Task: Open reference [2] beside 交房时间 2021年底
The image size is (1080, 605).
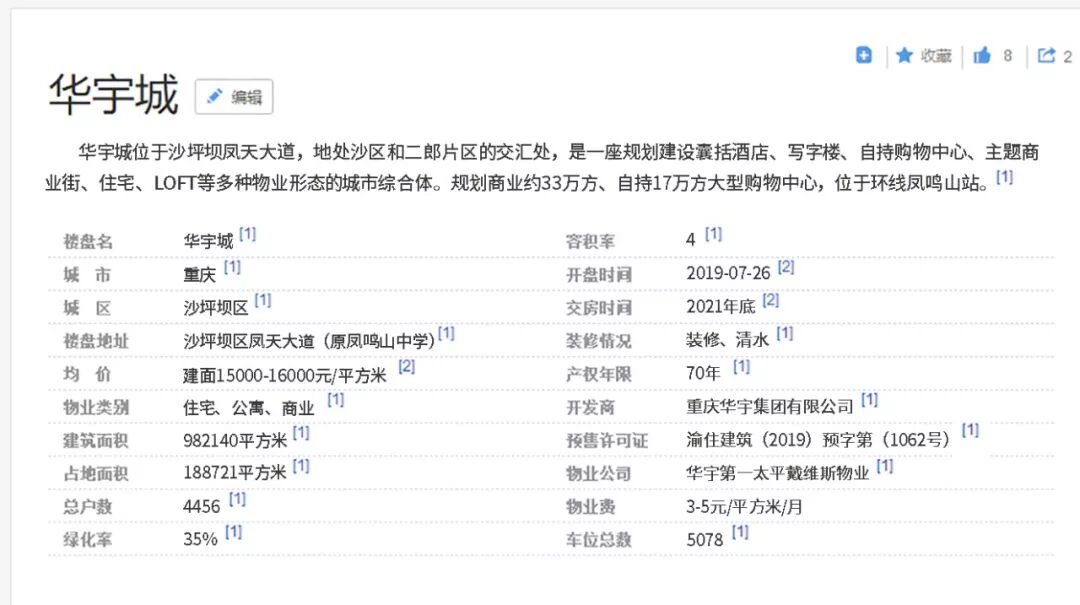Action: click(x=771, y=300)
